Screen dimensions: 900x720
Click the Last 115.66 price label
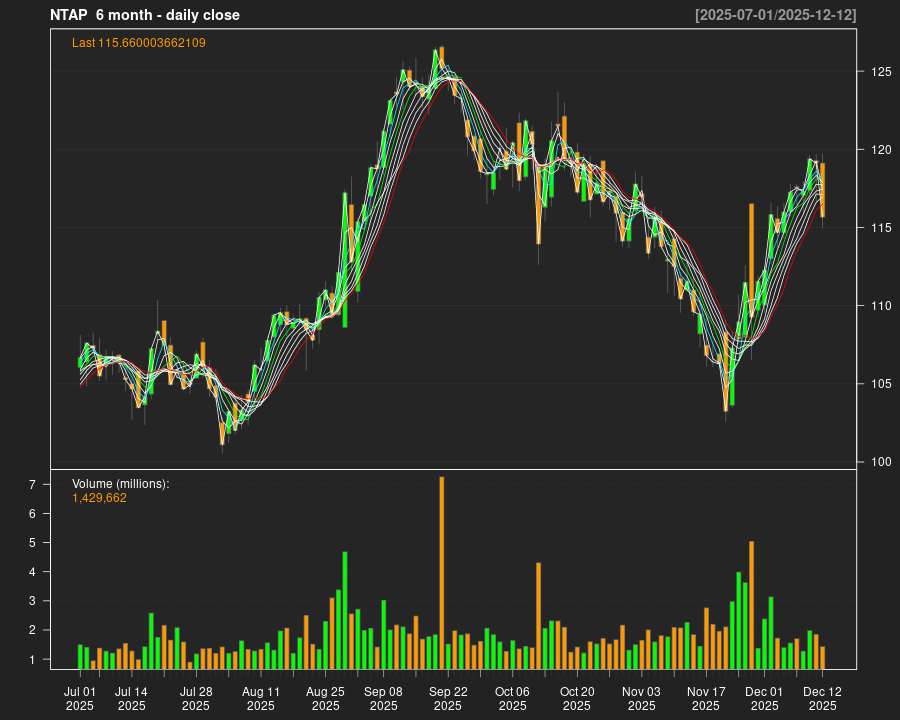pyautogui.click(x=139, y=43)
